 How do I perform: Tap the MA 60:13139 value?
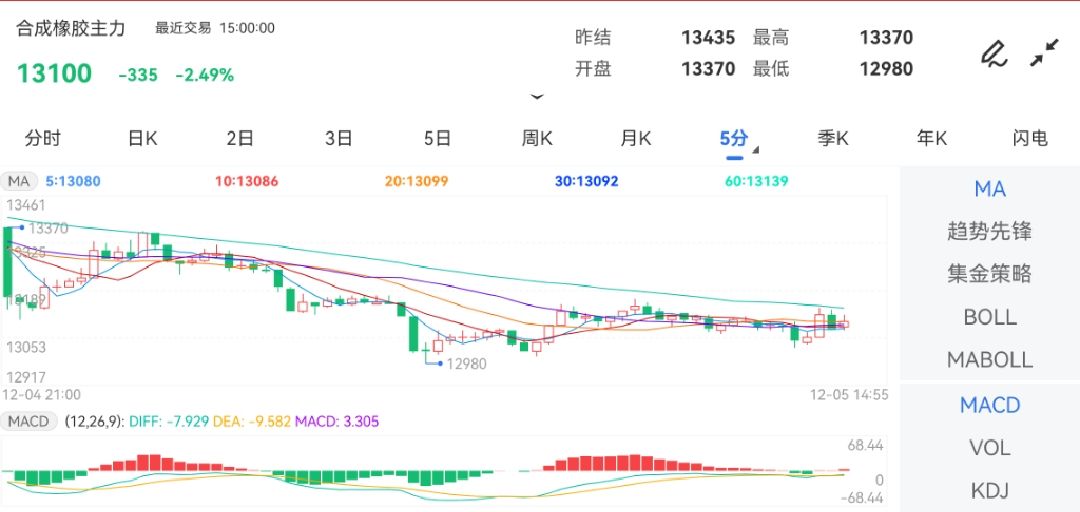point(757,181)
